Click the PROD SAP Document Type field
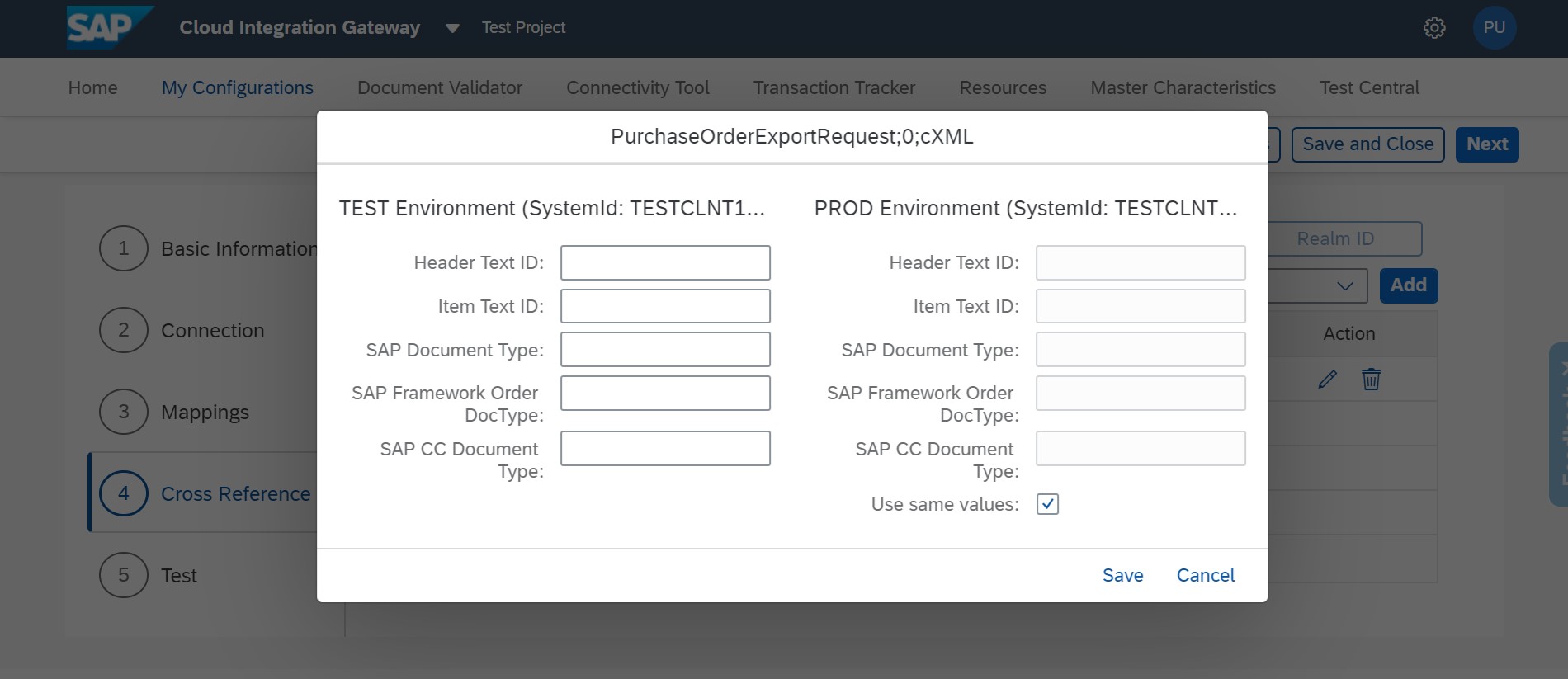 tap(1141, 350)
